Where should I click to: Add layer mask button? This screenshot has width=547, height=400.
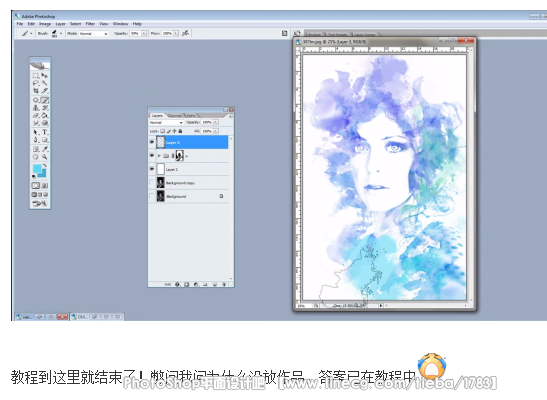coord(187,285)
